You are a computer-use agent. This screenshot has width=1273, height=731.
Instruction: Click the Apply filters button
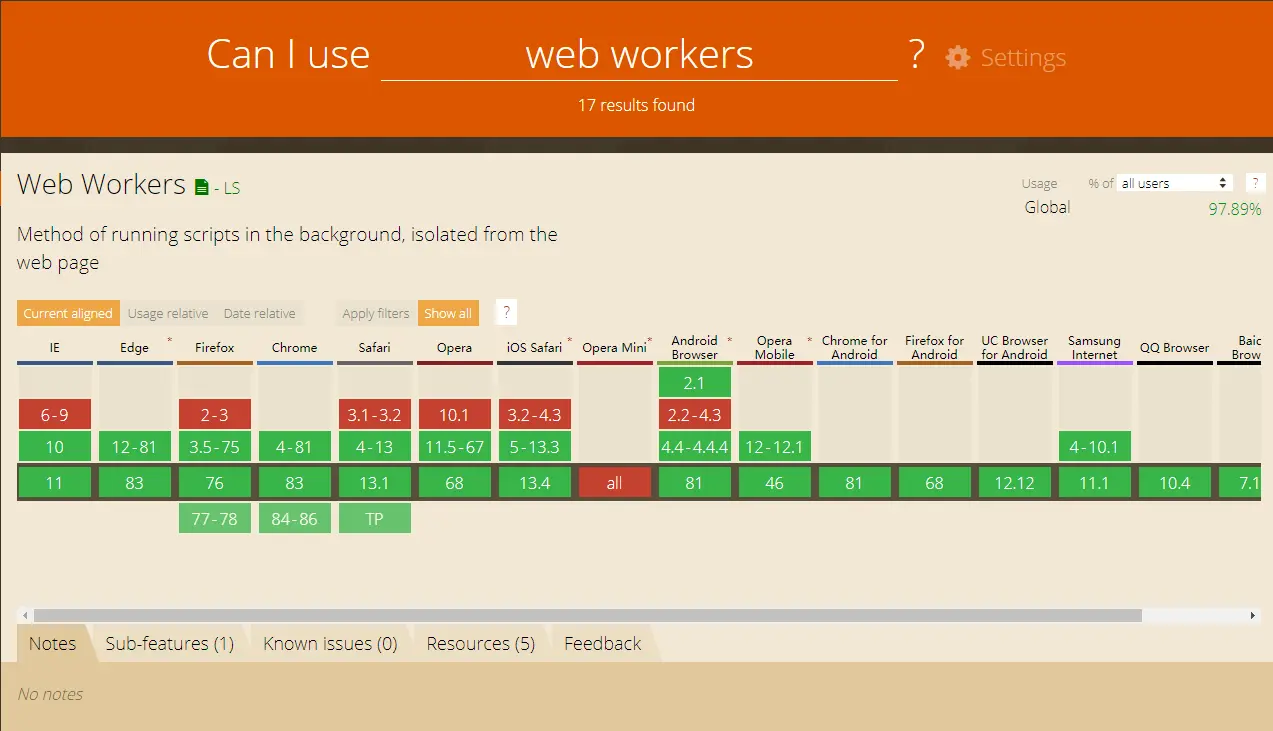tap(376, 313)
